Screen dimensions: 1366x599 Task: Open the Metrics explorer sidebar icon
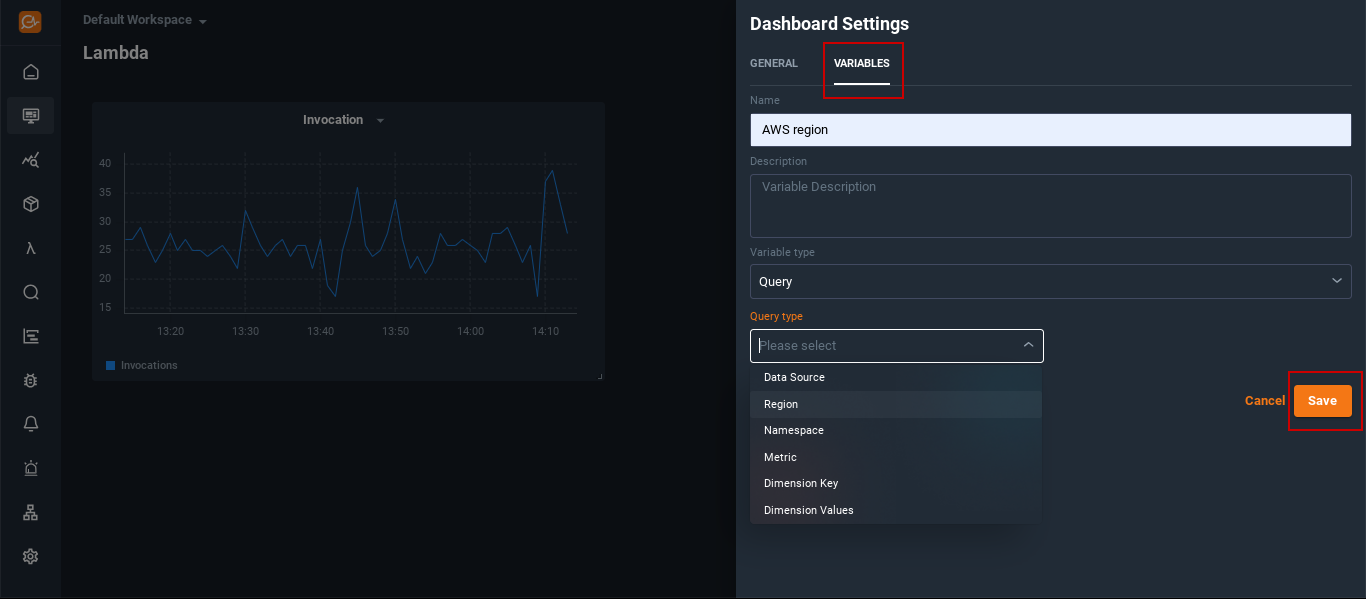30,159
